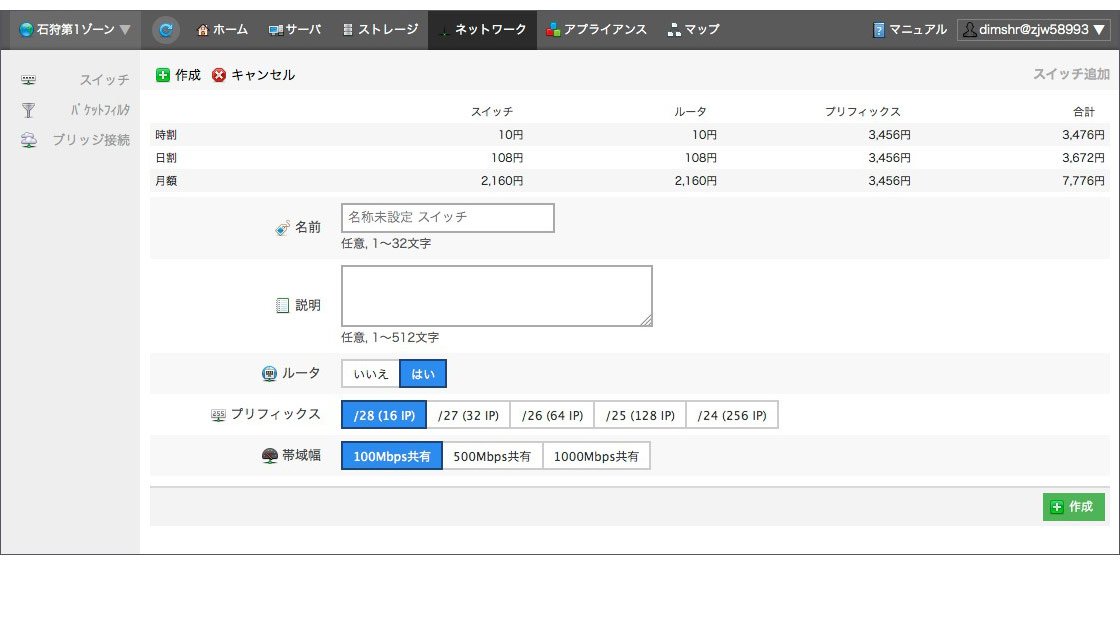
Task: Choose /25 (128 IP) prefix
Action: tap(640, 415)
